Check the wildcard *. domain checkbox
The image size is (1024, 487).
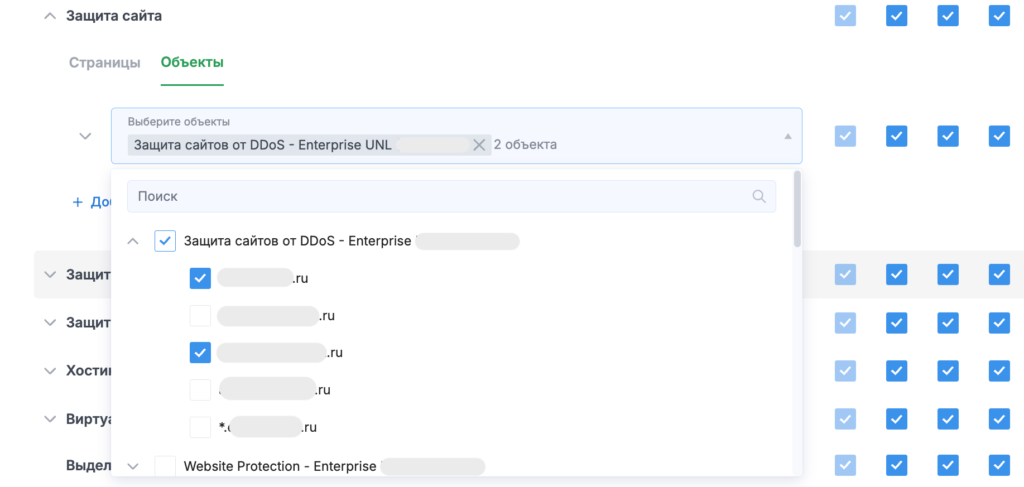coord(200,427)
